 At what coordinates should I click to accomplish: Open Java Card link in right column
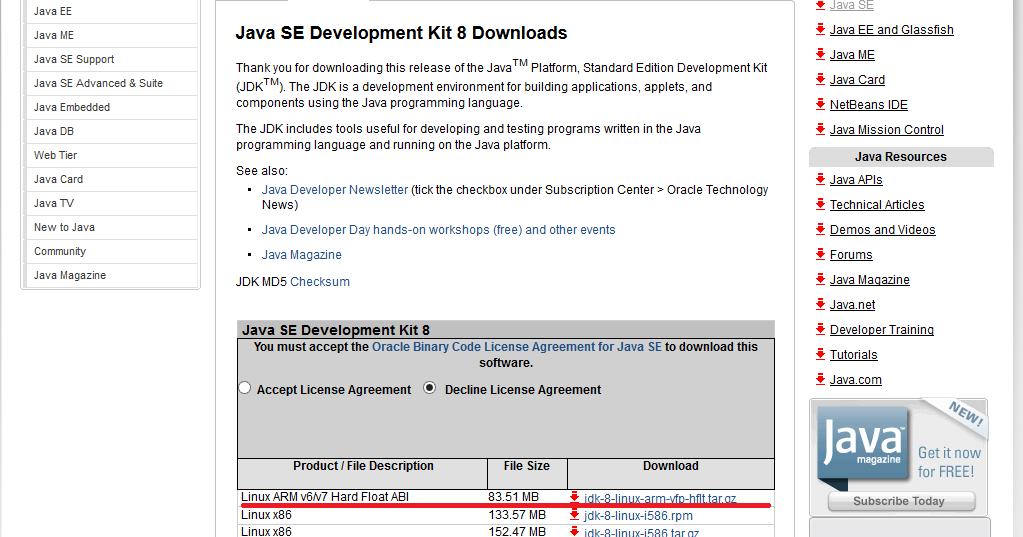coord(857,80)
